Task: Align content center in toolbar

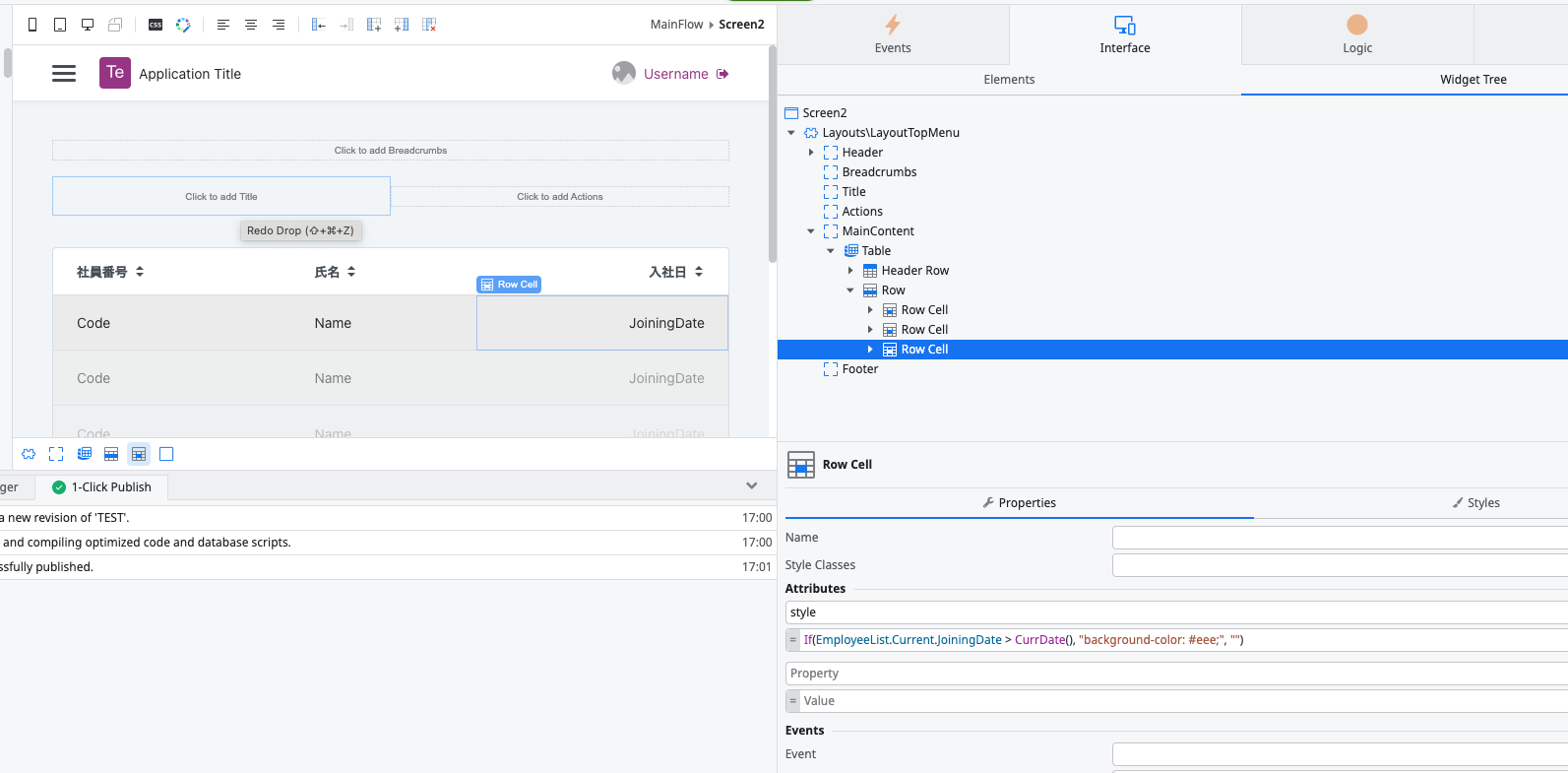Action: tap(251, 25)
